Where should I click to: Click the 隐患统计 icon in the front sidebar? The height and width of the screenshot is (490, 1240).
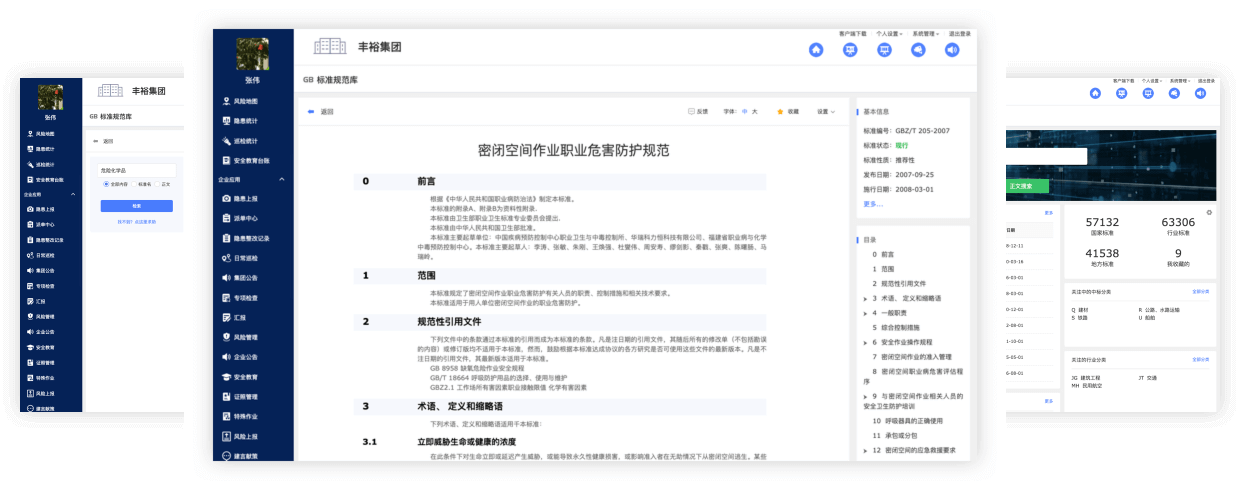click(x=226, y=121)
